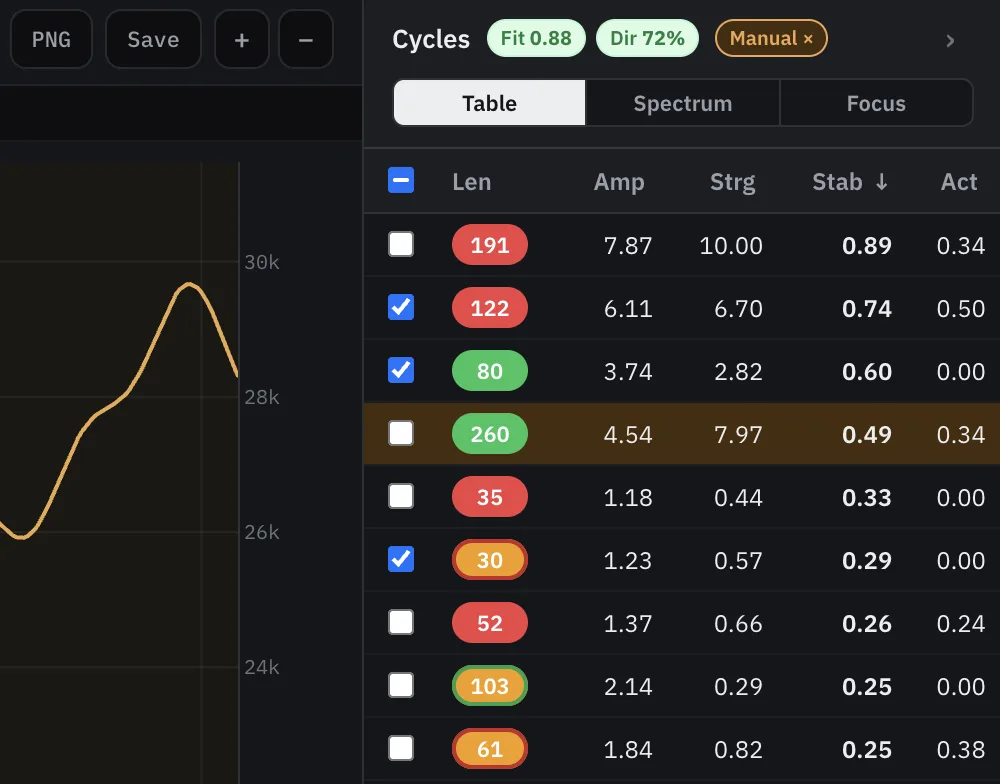Click amplitude value 1.18

pos(628,498)
